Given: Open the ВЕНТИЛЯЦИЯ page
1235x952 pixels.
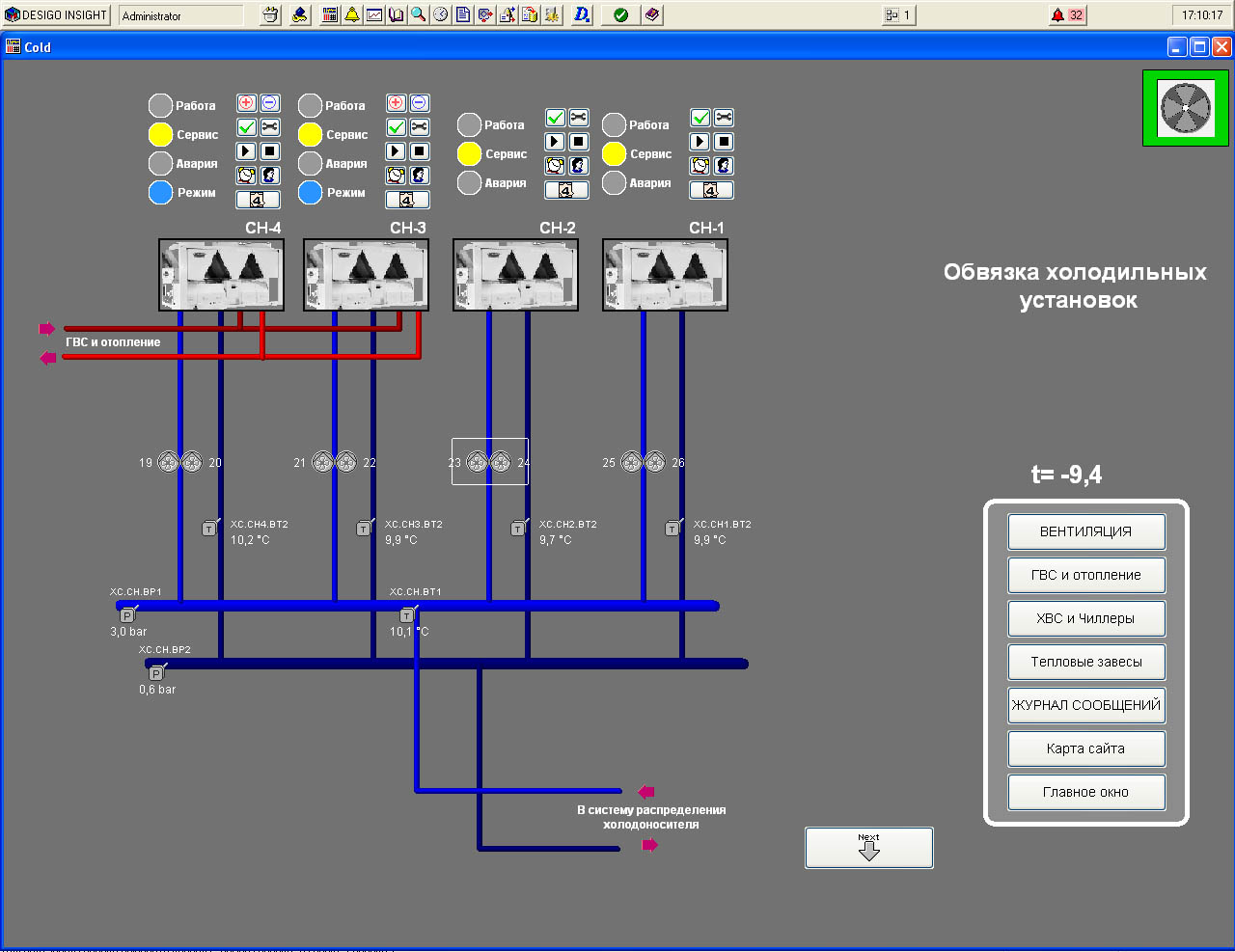Looking at the screenshot, I should point(1085,531).
